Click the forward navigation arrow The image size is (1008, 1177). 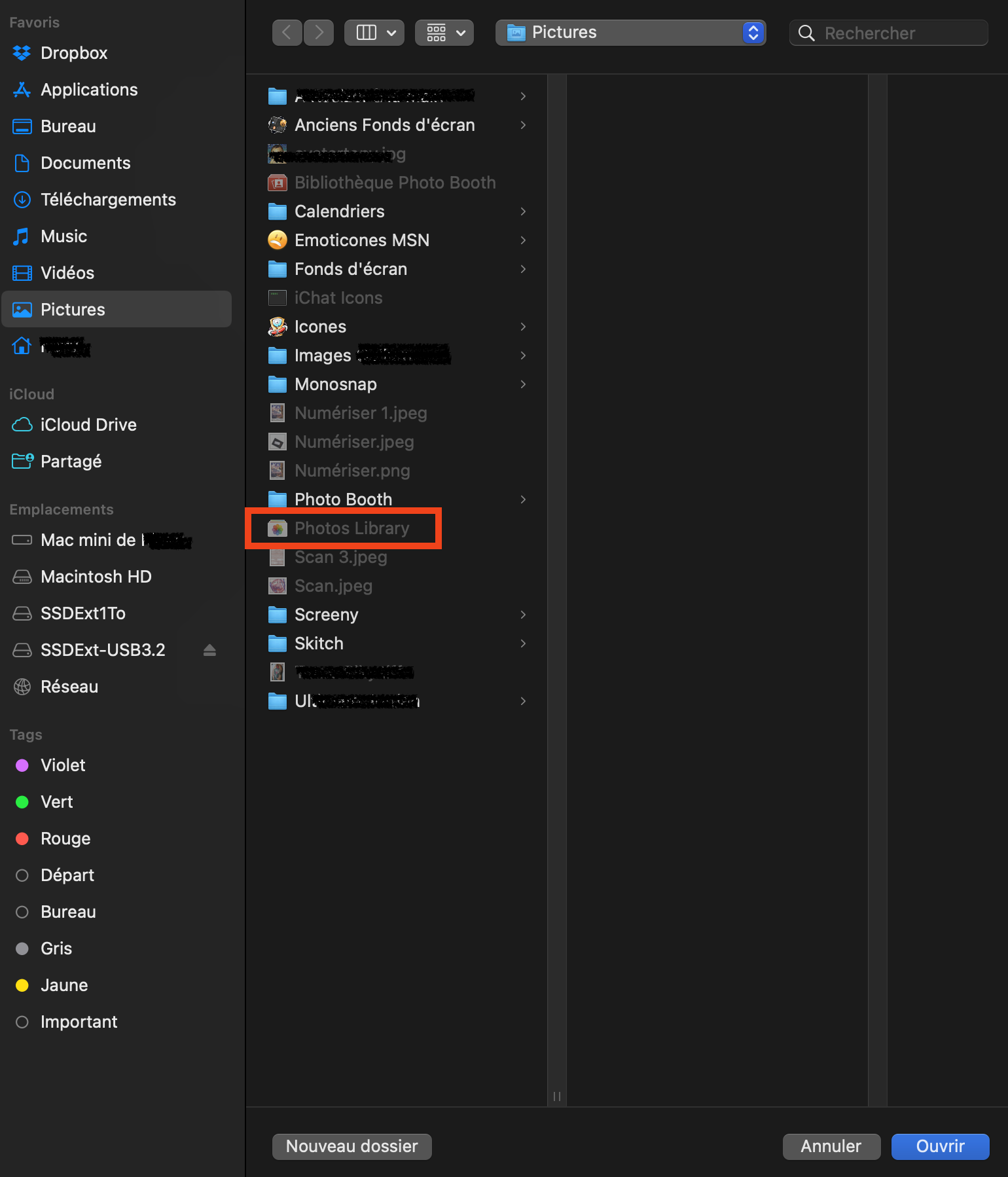pos(319,32)
